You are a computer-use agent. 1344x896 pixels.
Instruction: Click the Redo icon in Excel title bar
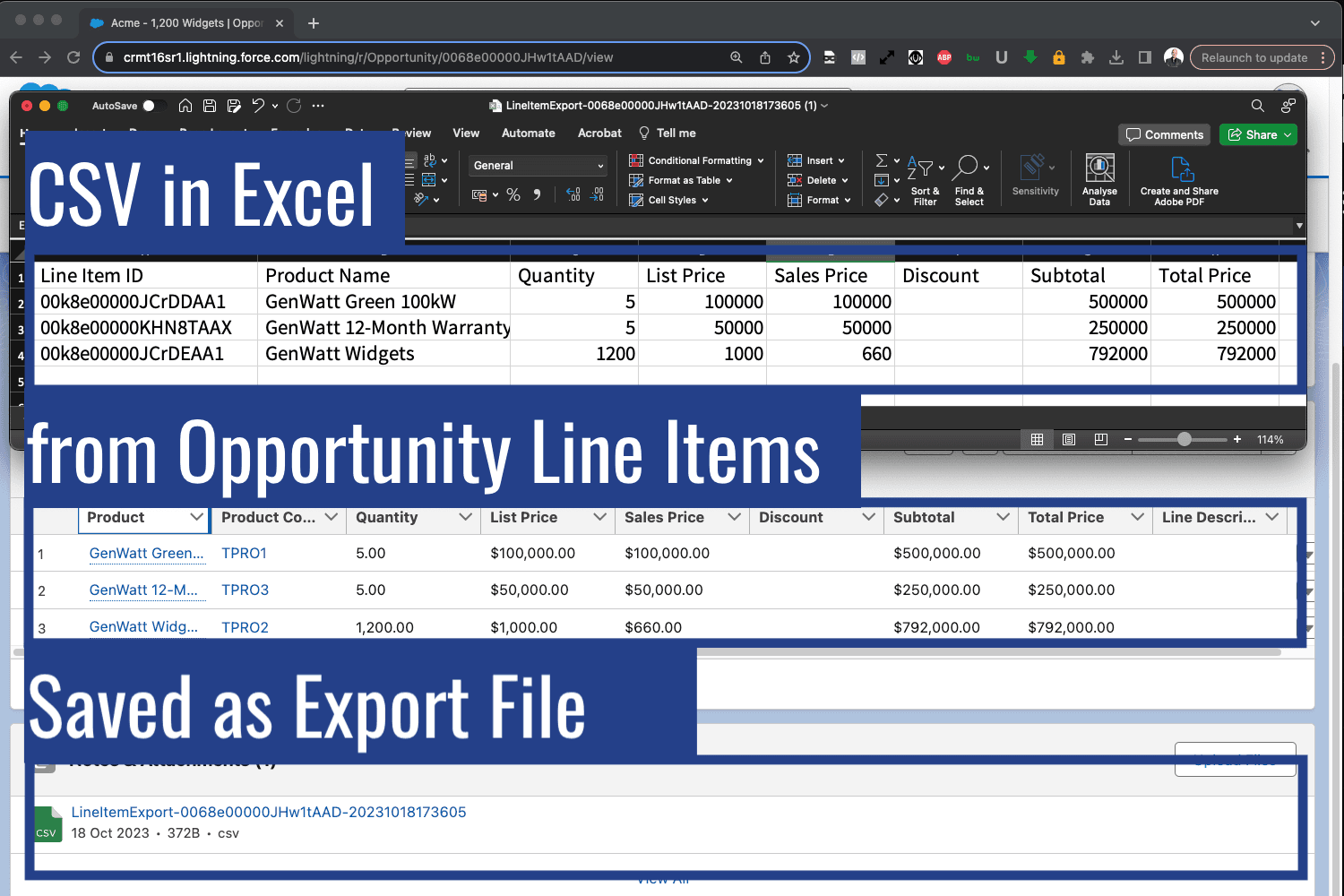point(294,106)
